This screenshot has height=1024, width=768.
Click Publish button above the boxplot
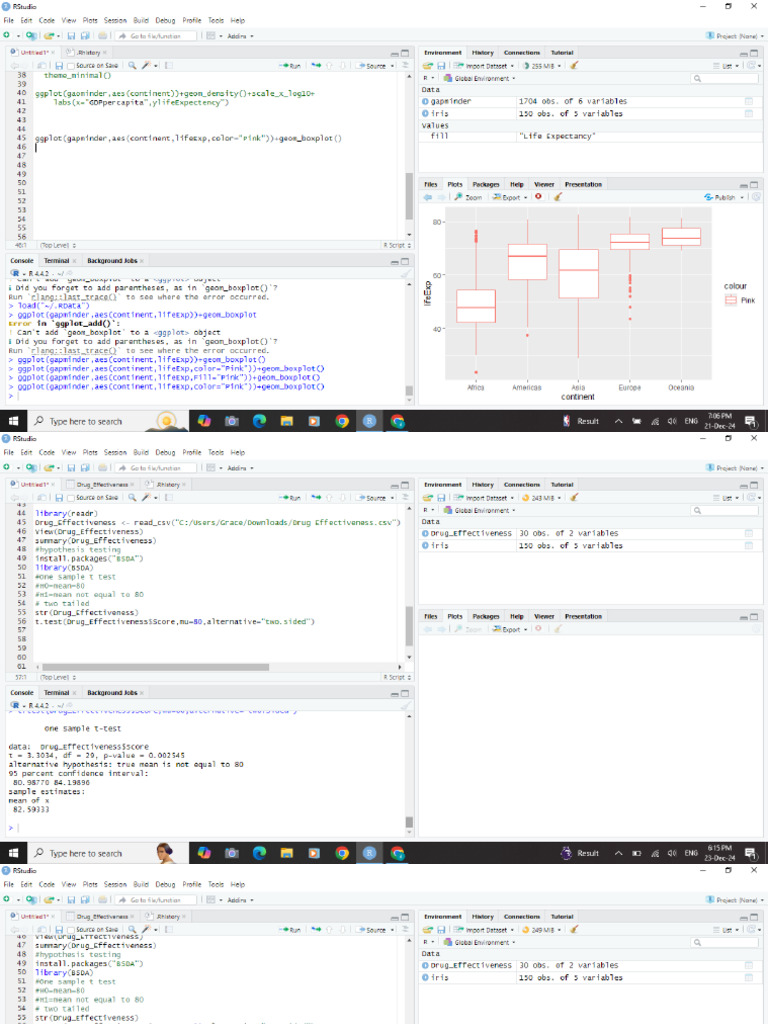pyautogui.click(x=721, y=197)
